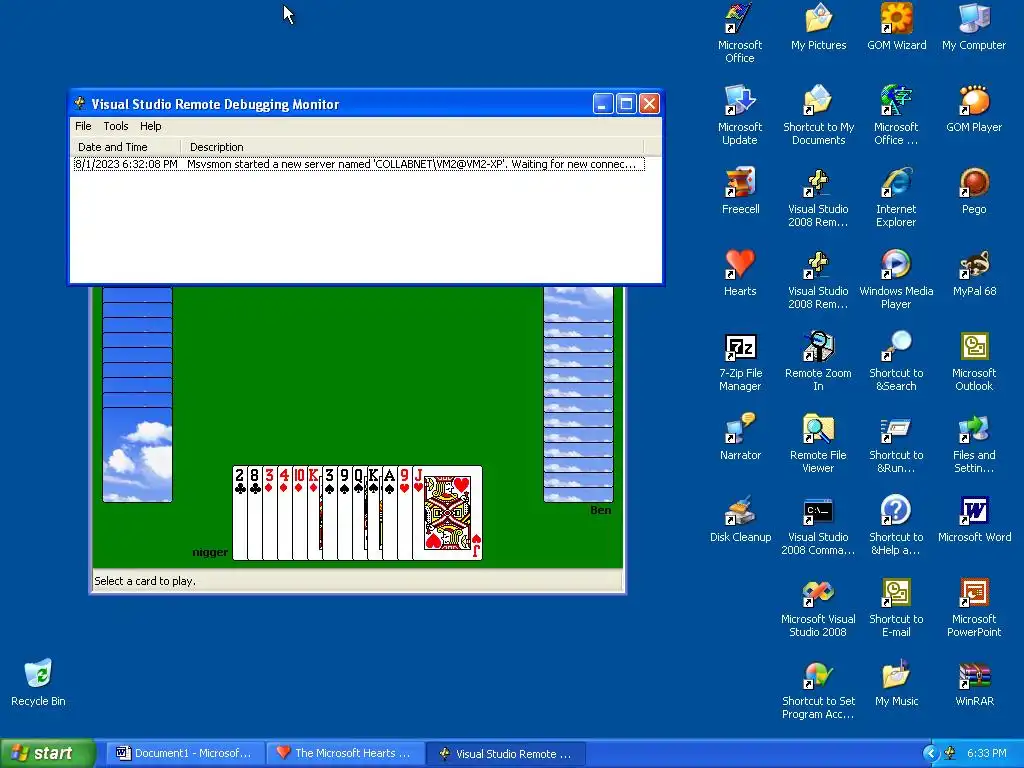The width and height of the screenshot is (1024, 768).
Task: Play the 9 of hearts card
Action: (405, 513)
